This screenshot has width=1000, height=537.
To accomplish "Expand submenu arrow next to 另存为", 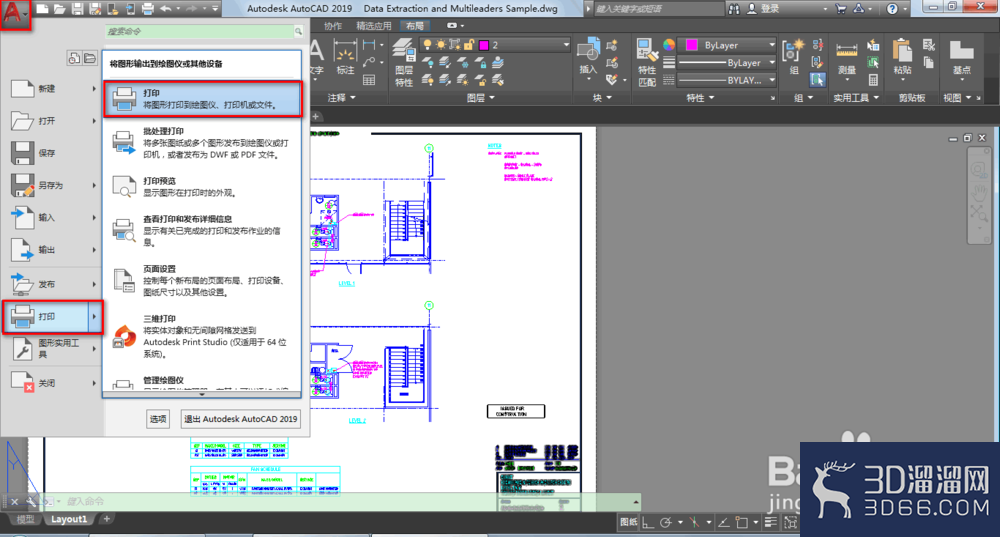I will point(94,185).
